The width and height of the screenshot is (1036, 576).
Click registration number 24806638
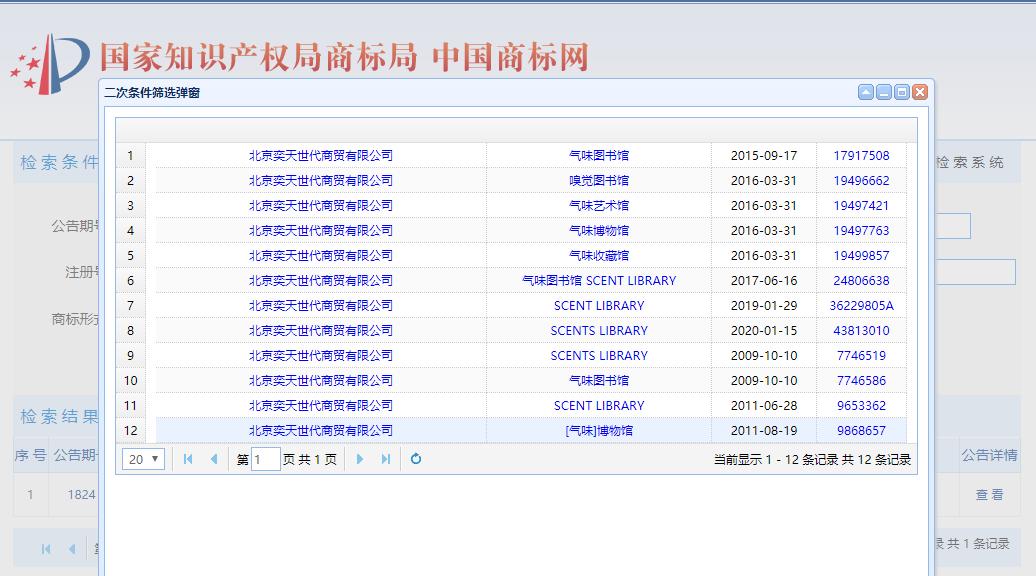click(861, 281)
